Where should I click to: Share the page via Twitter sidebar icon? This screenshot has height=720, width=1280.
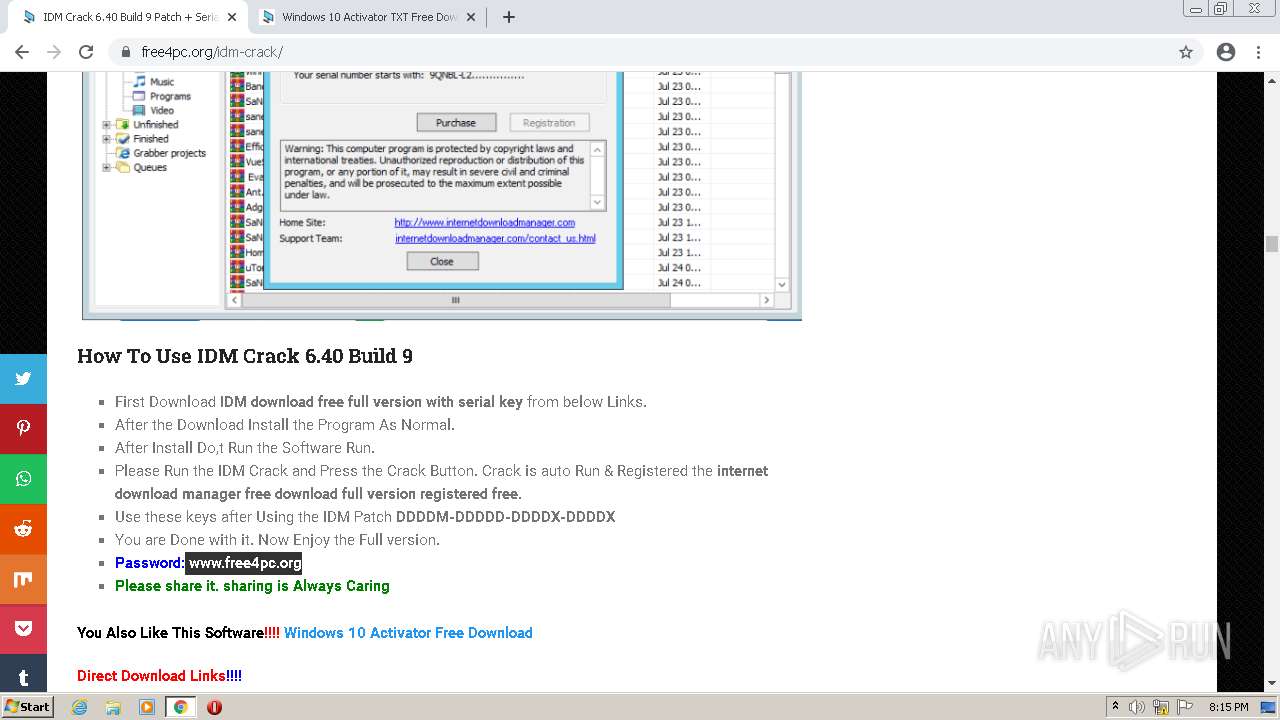click(x=23, y=379)
